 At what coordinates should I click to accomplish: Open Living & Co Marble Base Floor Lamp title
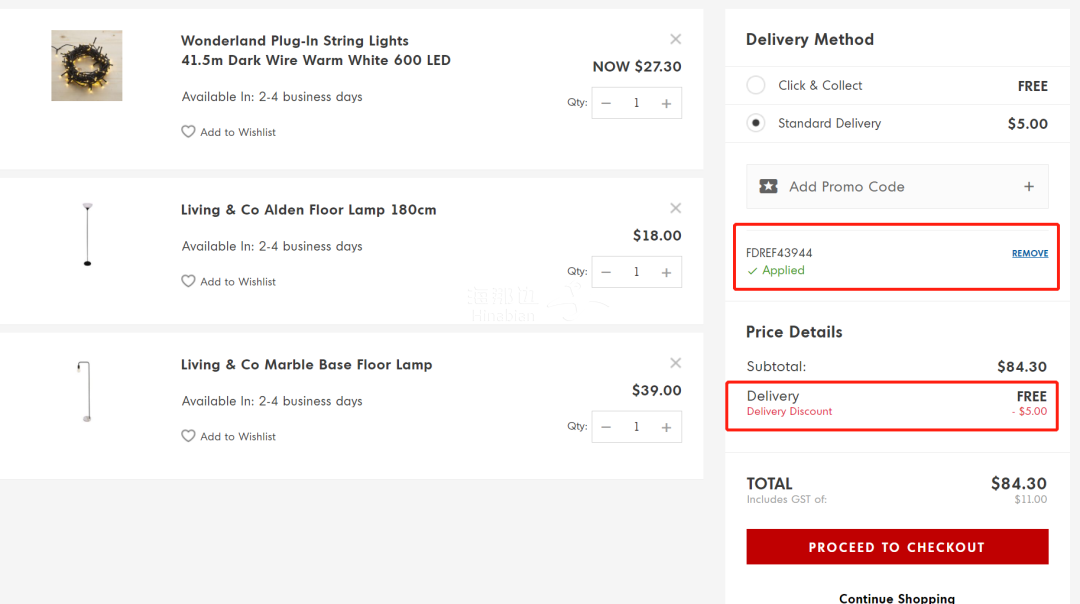tap(307, 364)
